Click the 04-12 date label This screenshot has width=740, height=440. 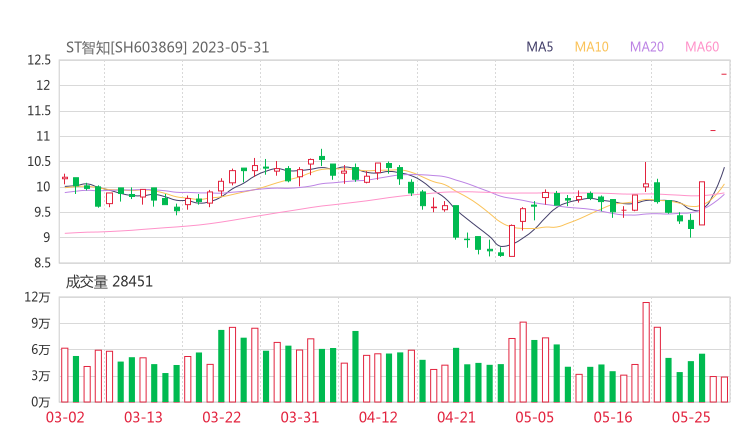coord(378,417)
